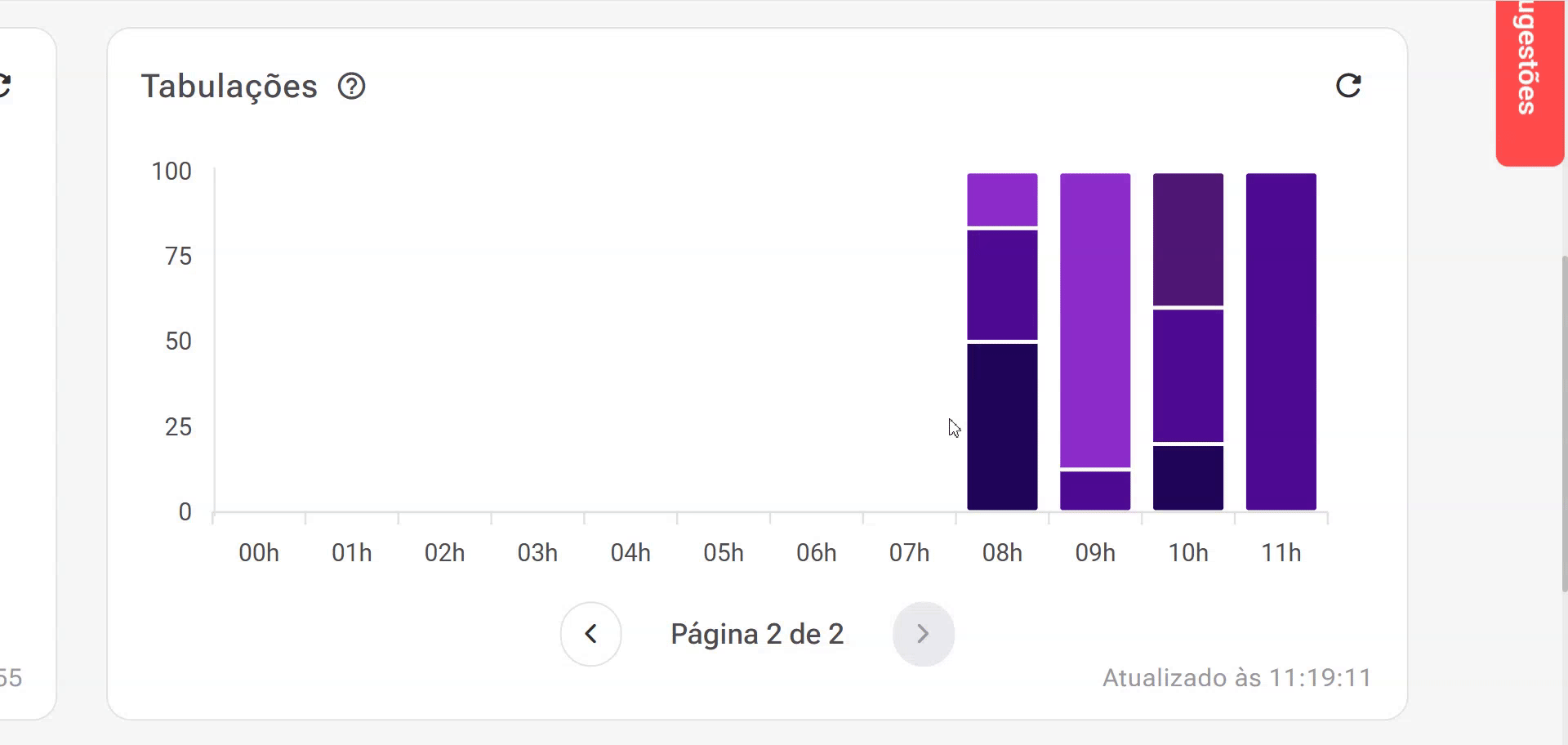The height and width of the screenshot is (745, 1568).
Task: Click the disabled next page arrow
Action: (x=923, y=634)
